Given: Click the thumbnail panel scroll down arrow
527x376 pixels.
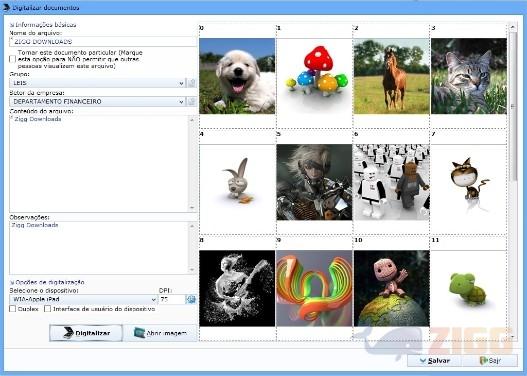Looking at the screenshot, I should (513, 336).
